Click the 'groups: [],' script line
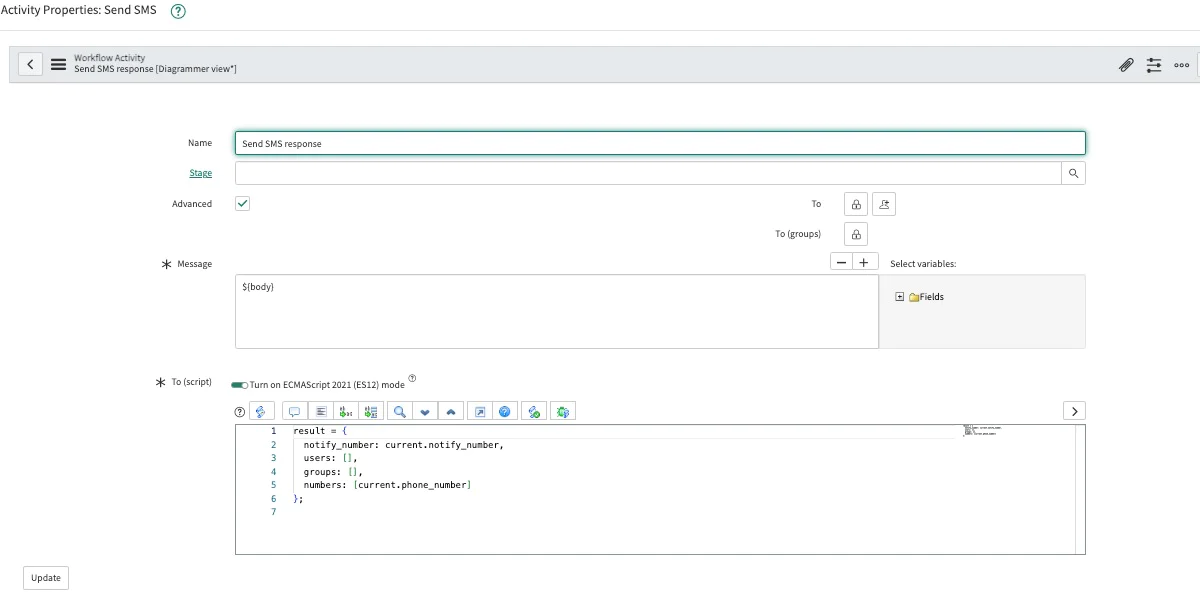The height and width of the screenshot is (596, 1200). pyautogui.click(x=334, y=471)
